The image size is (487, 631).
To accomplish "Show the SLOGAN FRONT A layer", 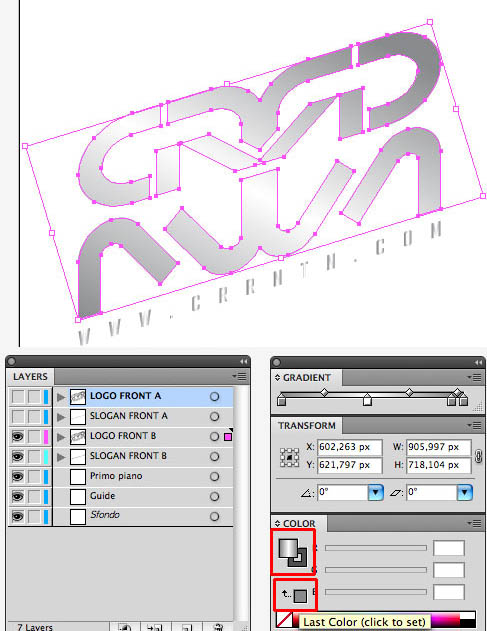I will pos(18,417).
